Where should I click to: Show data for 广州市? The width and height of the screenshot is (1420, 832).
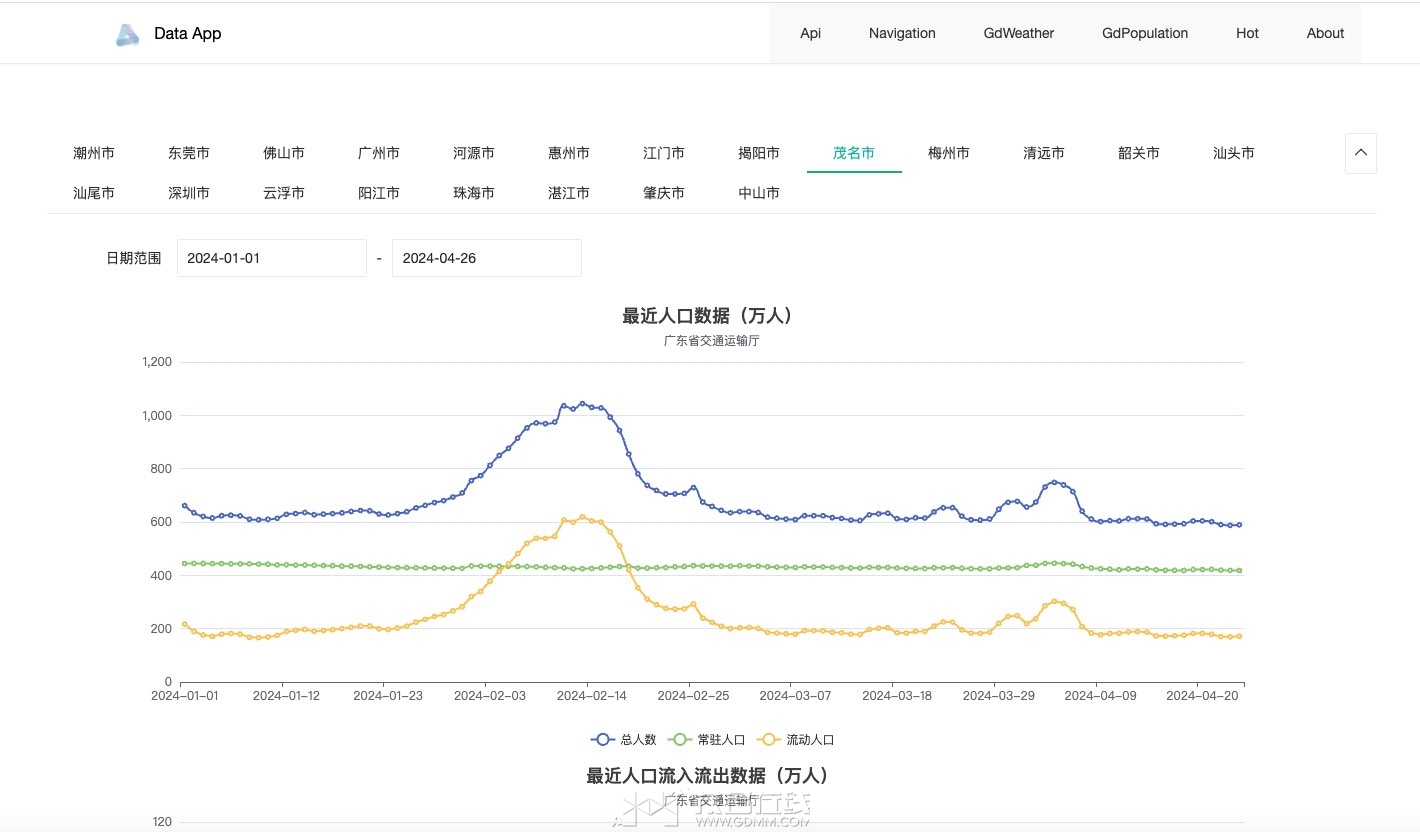pyautogui.click(x=379, y=153)
